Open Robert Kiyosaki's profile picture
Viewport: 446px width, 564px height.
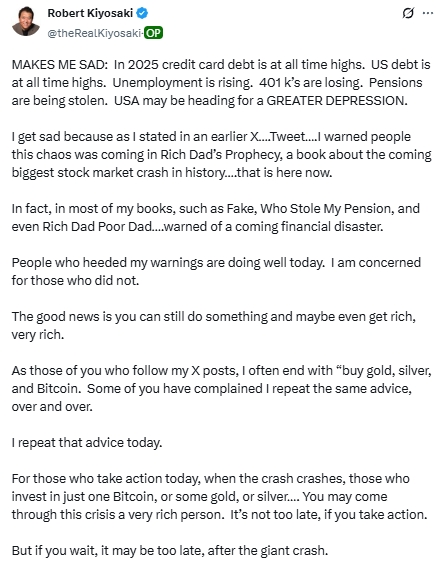tap(26, 21)
